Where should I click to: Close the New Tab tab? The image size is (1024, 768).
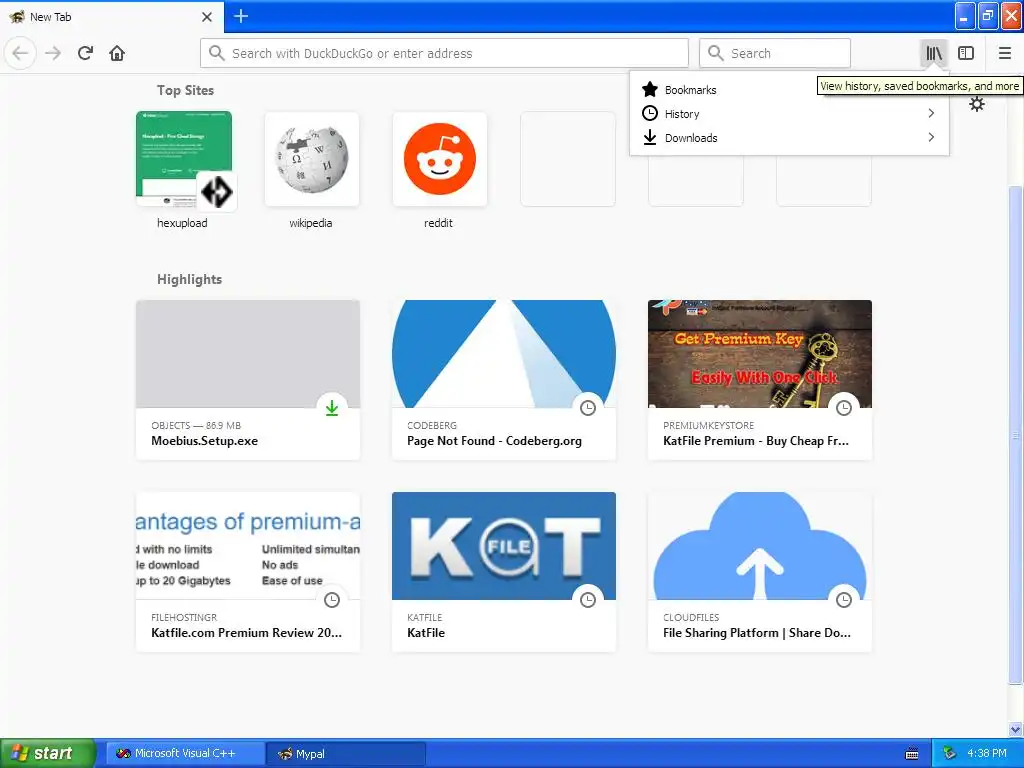click(206, 17)
